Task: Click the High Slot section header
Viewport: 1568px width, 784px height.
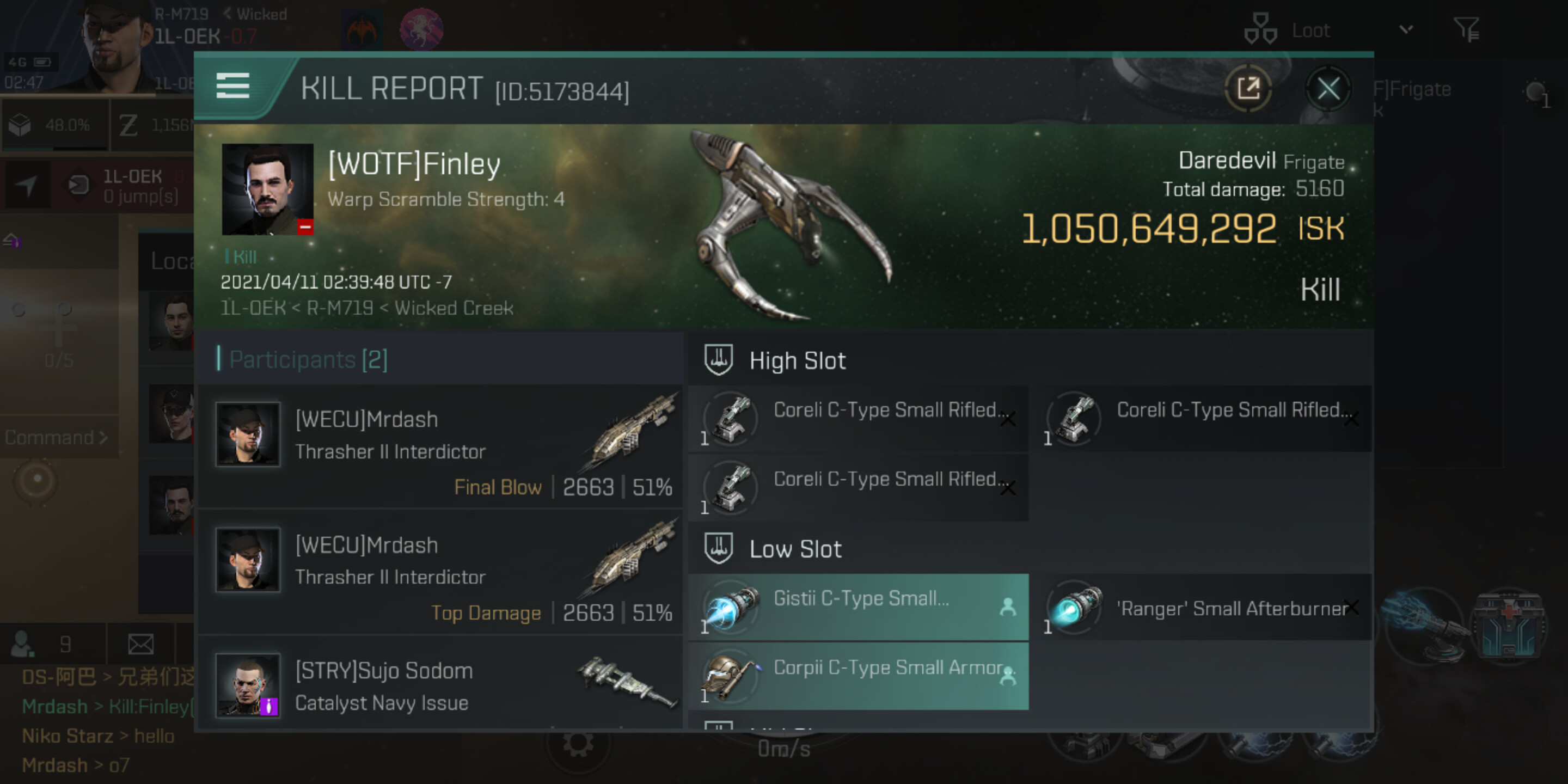Action: [797, 360]
